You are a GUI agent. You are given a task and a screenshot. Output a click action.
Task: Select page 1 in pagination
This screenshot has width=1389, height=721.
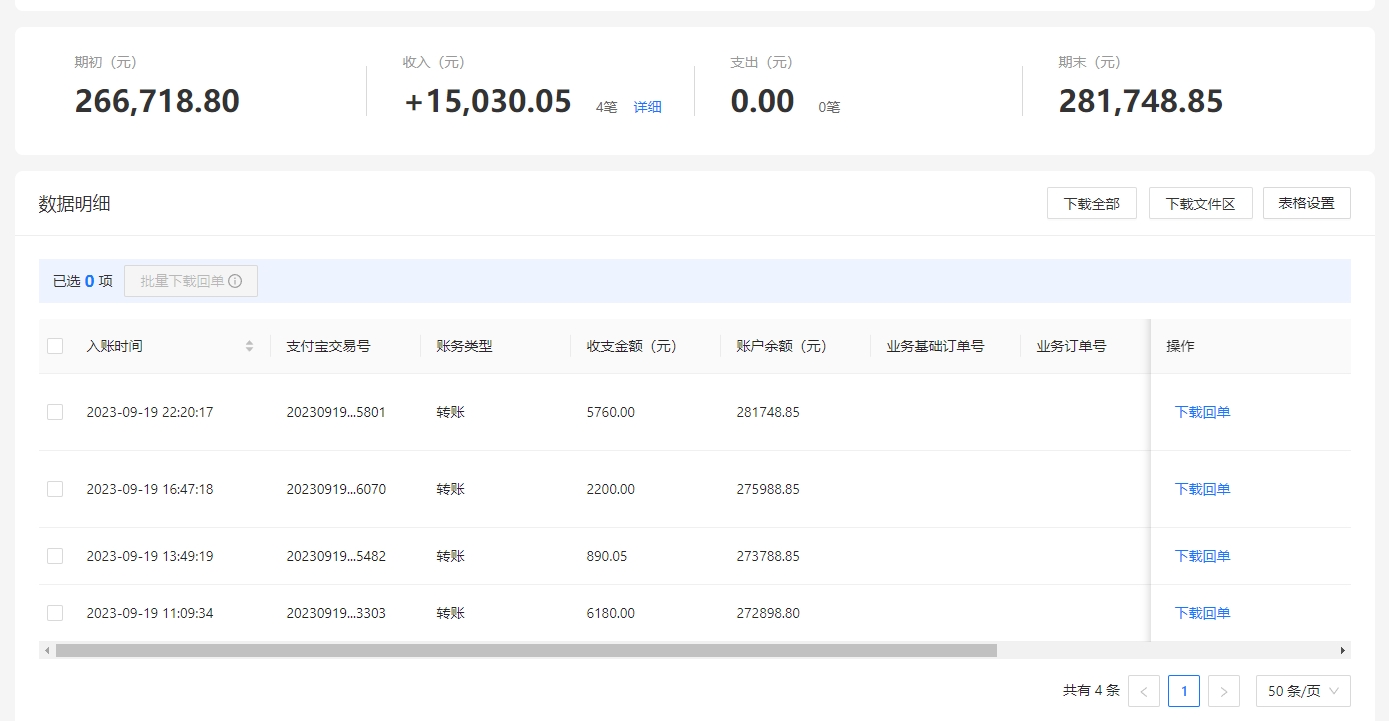(x=1184, y=691)
